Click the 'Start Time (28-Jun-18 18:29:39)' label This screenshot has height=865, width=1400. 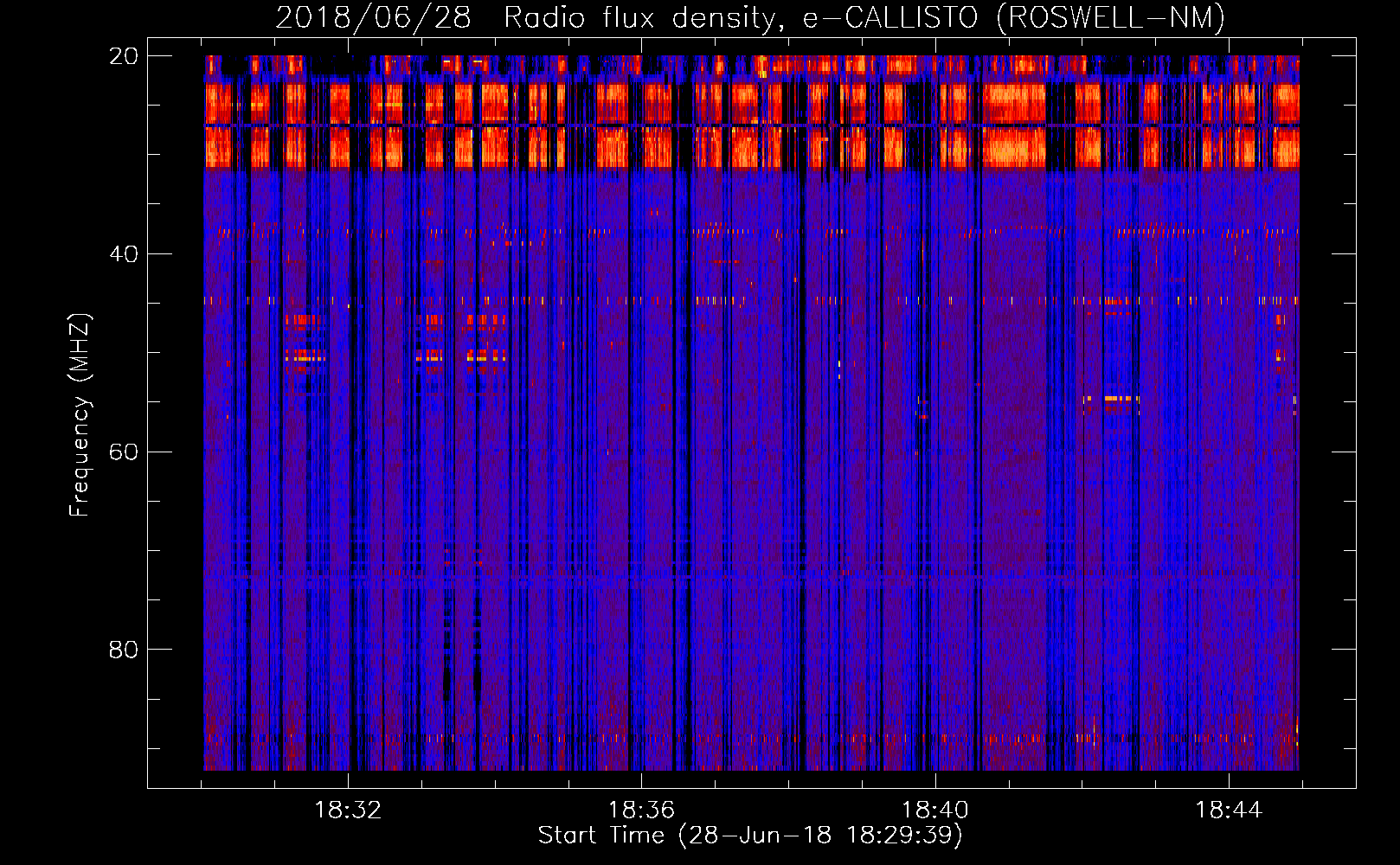click(x=750, y=836)
